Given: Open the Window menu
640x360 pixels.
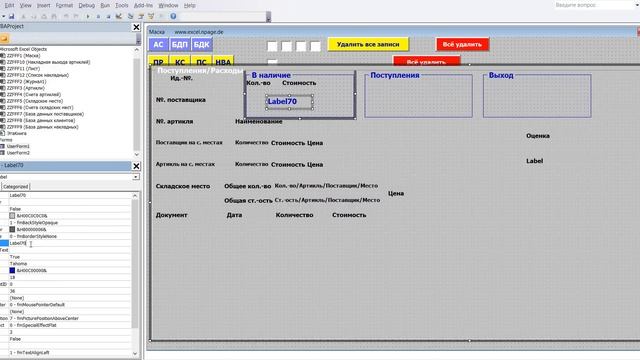Looking at the screenshot, I should [x=168, y=5].
